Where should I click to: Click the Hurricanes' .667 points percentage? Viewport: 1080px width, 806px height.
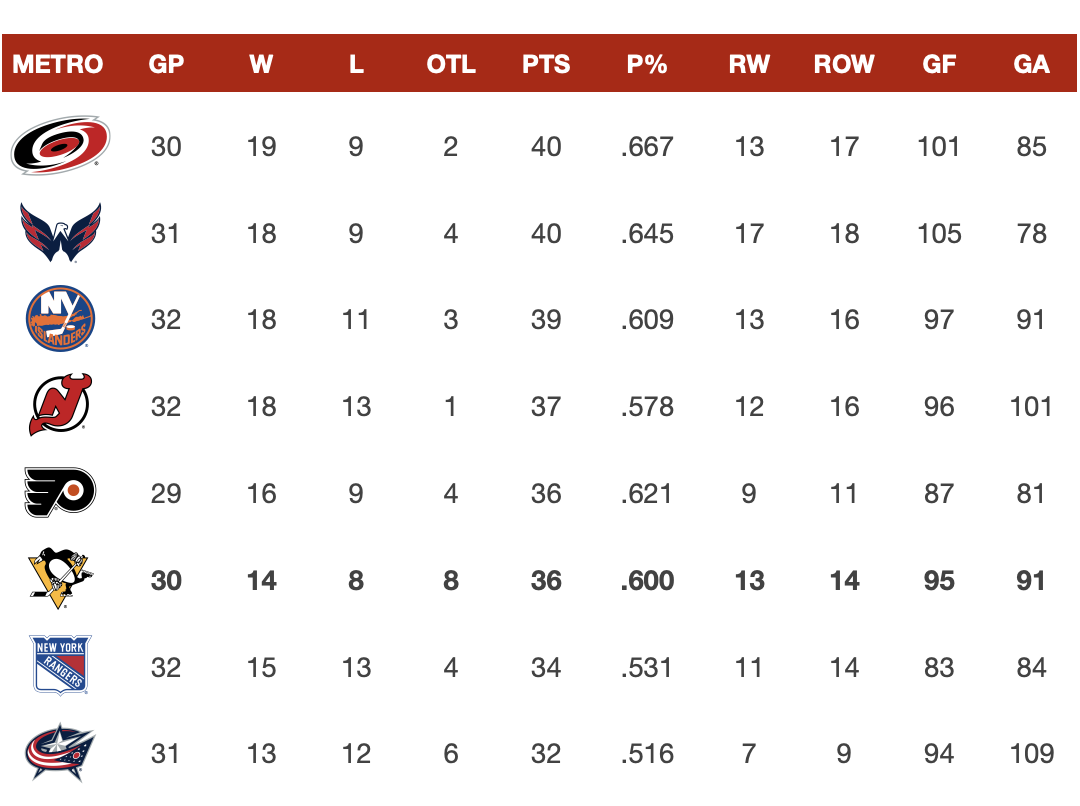647,147
